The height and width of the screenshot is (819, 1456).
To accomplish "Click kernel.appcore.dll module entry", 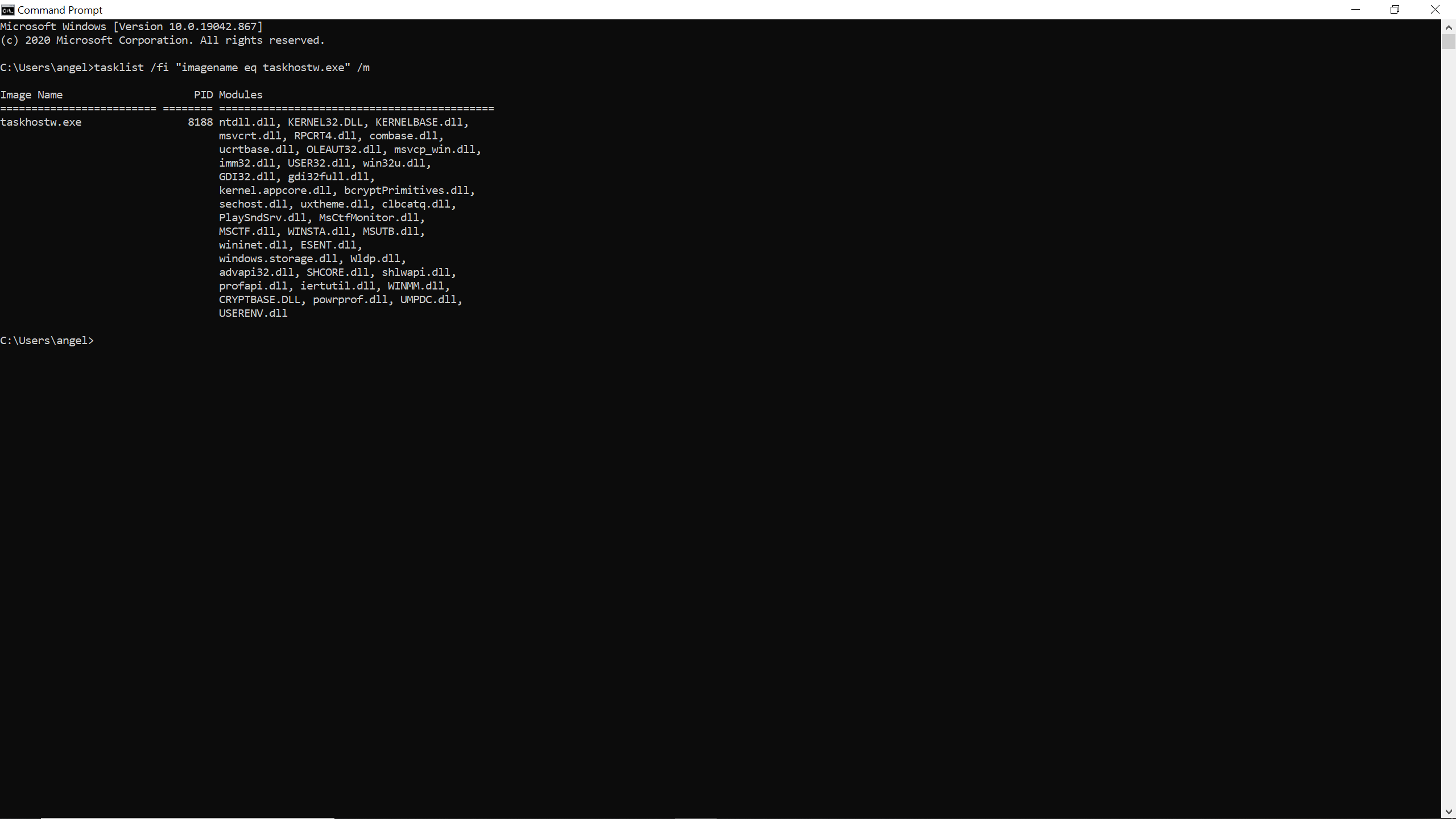I will (275, 191).
